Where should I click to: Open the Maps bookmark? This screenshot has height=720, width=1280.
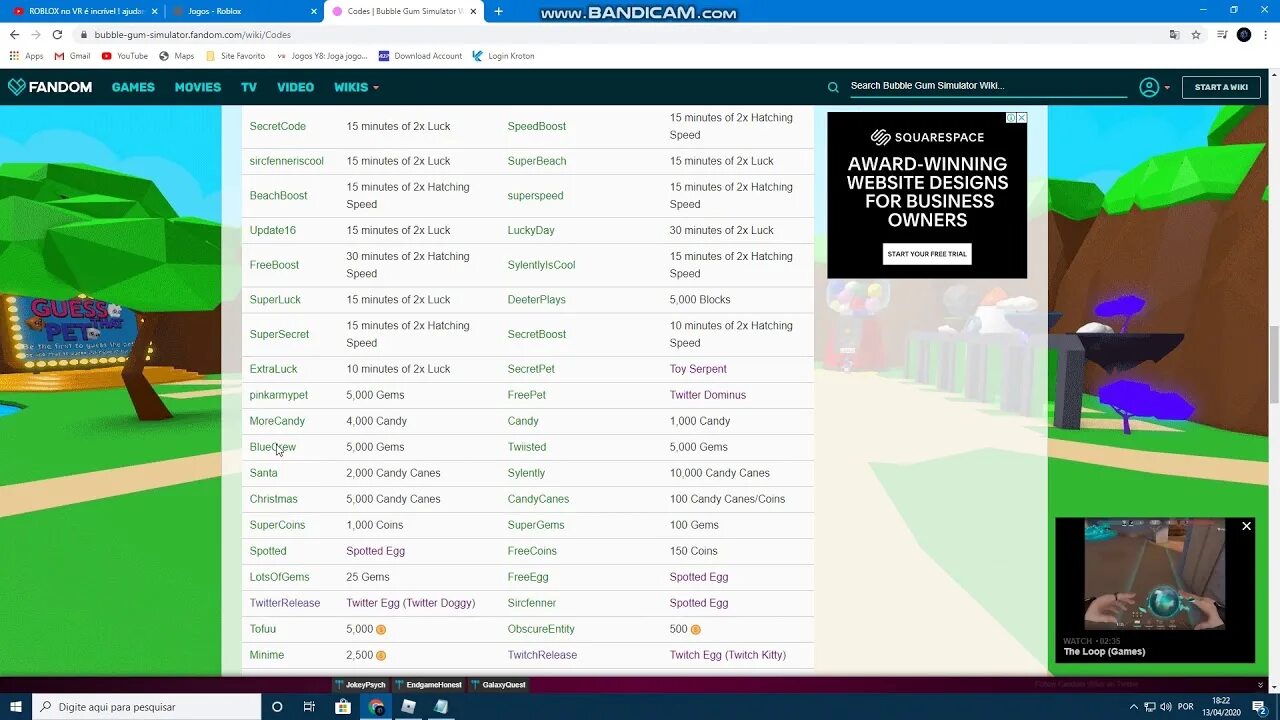[x=177, y=56]
